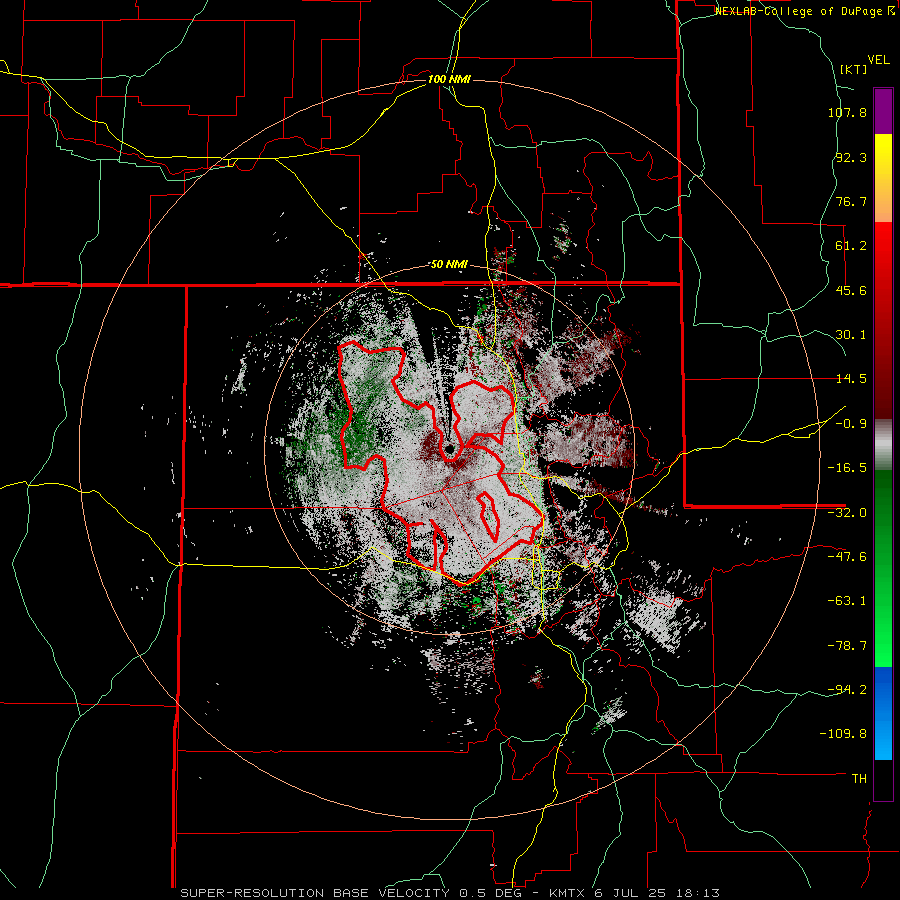Click the -78.7 velocity scale value
Viewport: 900px width, 900px height.
pyautogui.click(x=847, y=646)
